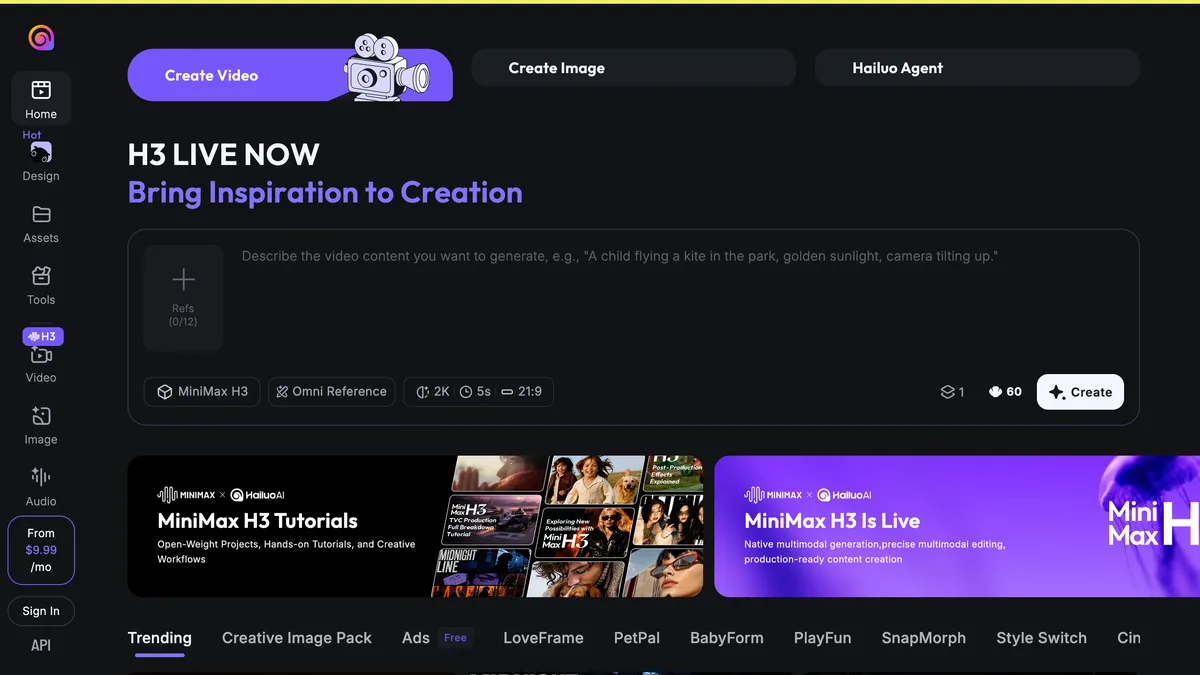Open Audio section in the sidebar

pyautogui.click(x=41, y=487)
